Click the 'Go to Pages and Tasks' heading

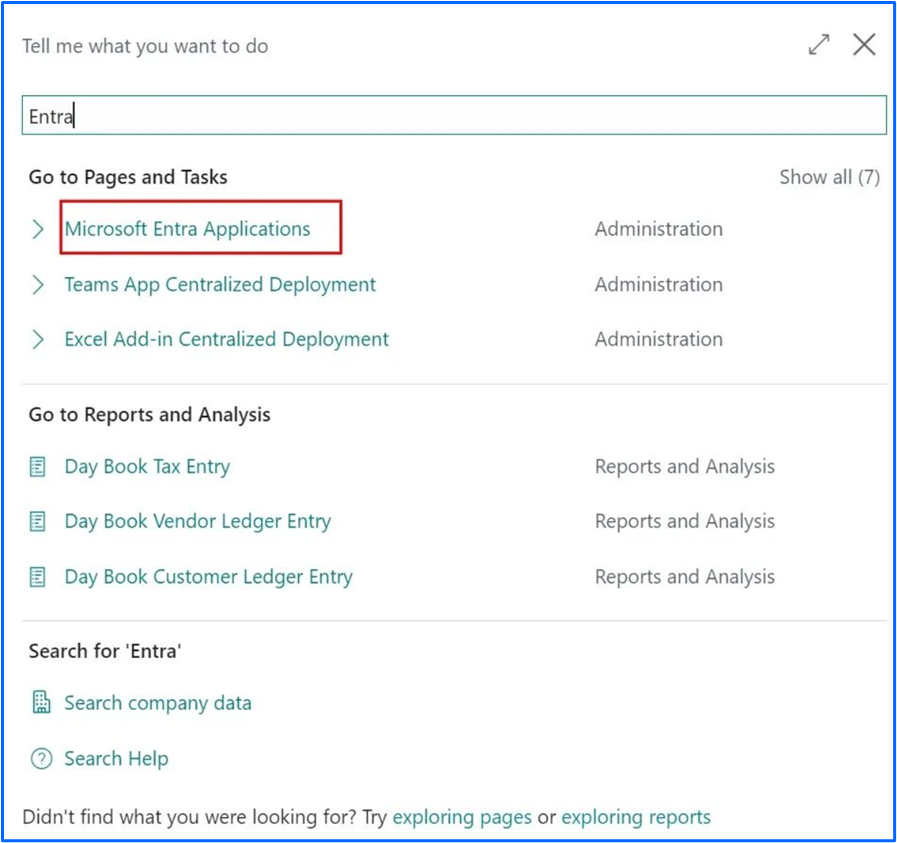pos(128,177)
